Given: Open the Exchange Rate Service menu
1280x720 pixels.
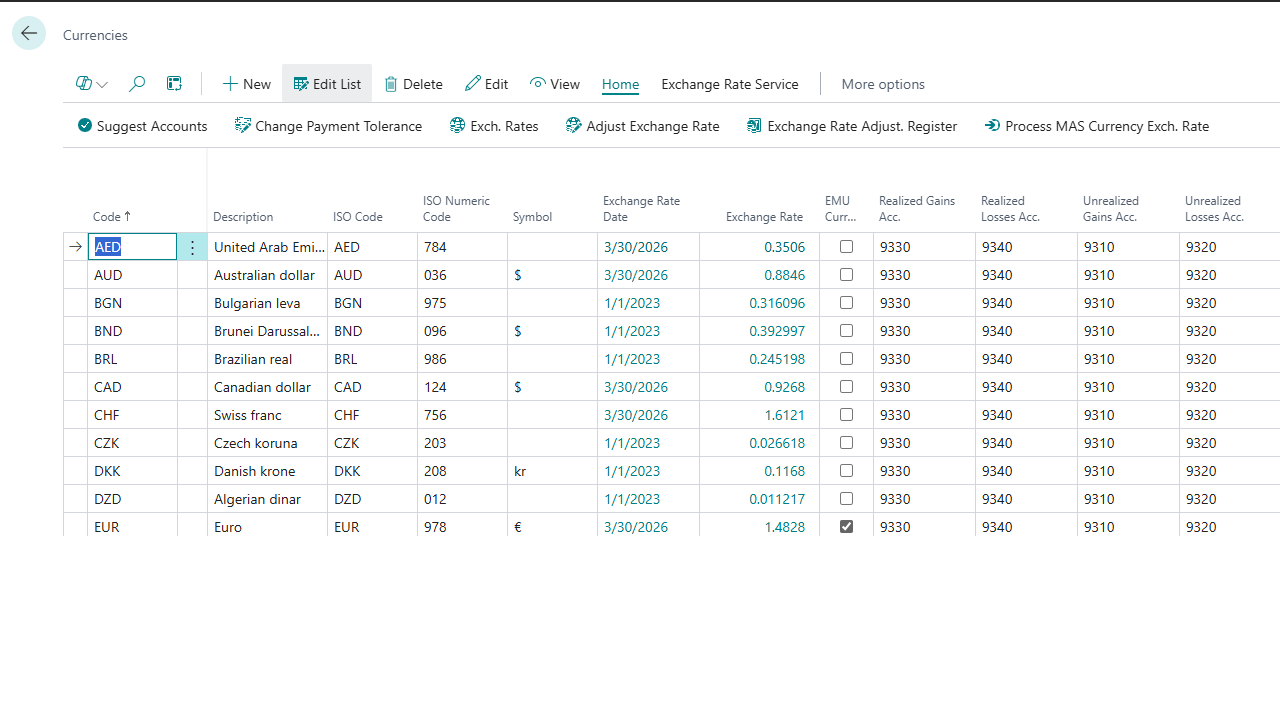Looking at the screenshot, I should (x=730, y=84).
